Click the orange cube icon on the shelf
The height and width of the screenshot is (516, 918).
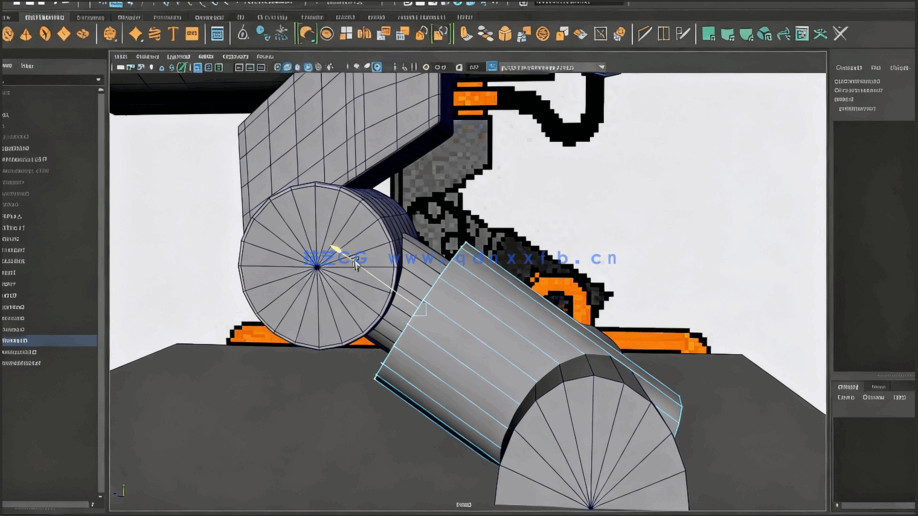[505, 34]
